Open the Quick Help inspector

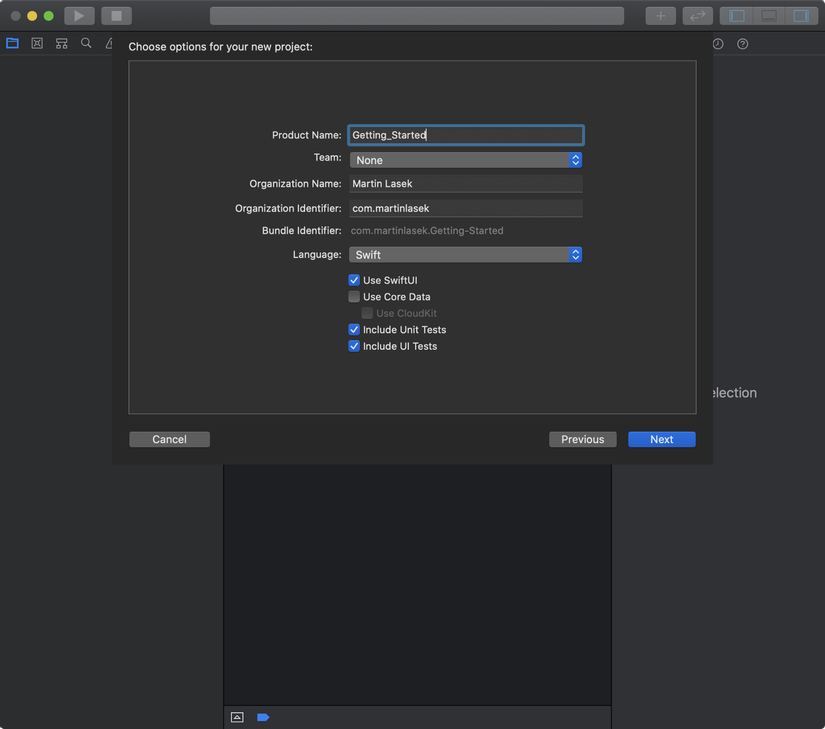click(743, 44)
